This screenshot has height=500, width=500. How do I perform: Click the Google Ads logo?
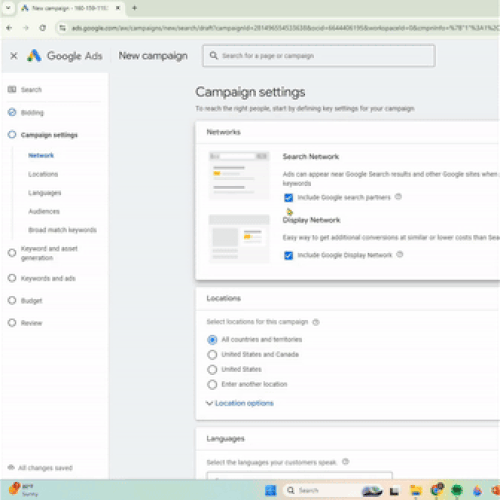(64, 56)
